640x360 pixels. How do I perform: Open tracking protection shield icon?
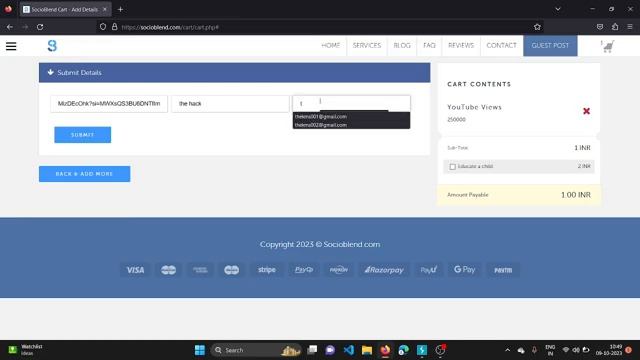pos(103,27)
